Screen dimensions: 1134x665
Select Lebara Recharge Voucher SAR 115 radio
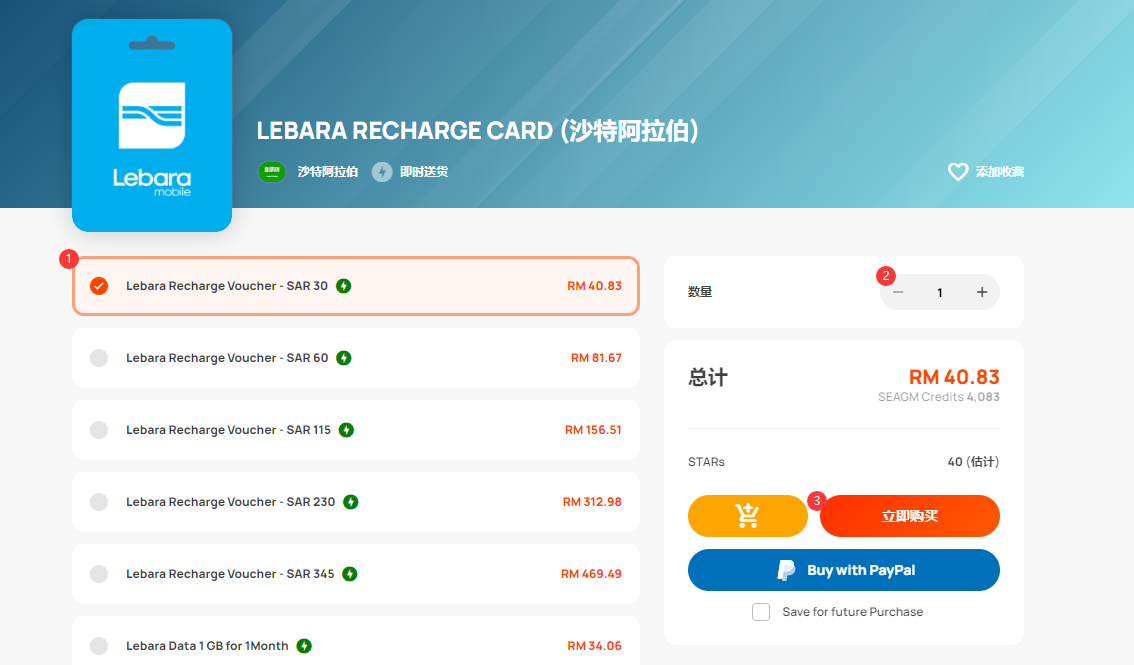coord(99,430)
